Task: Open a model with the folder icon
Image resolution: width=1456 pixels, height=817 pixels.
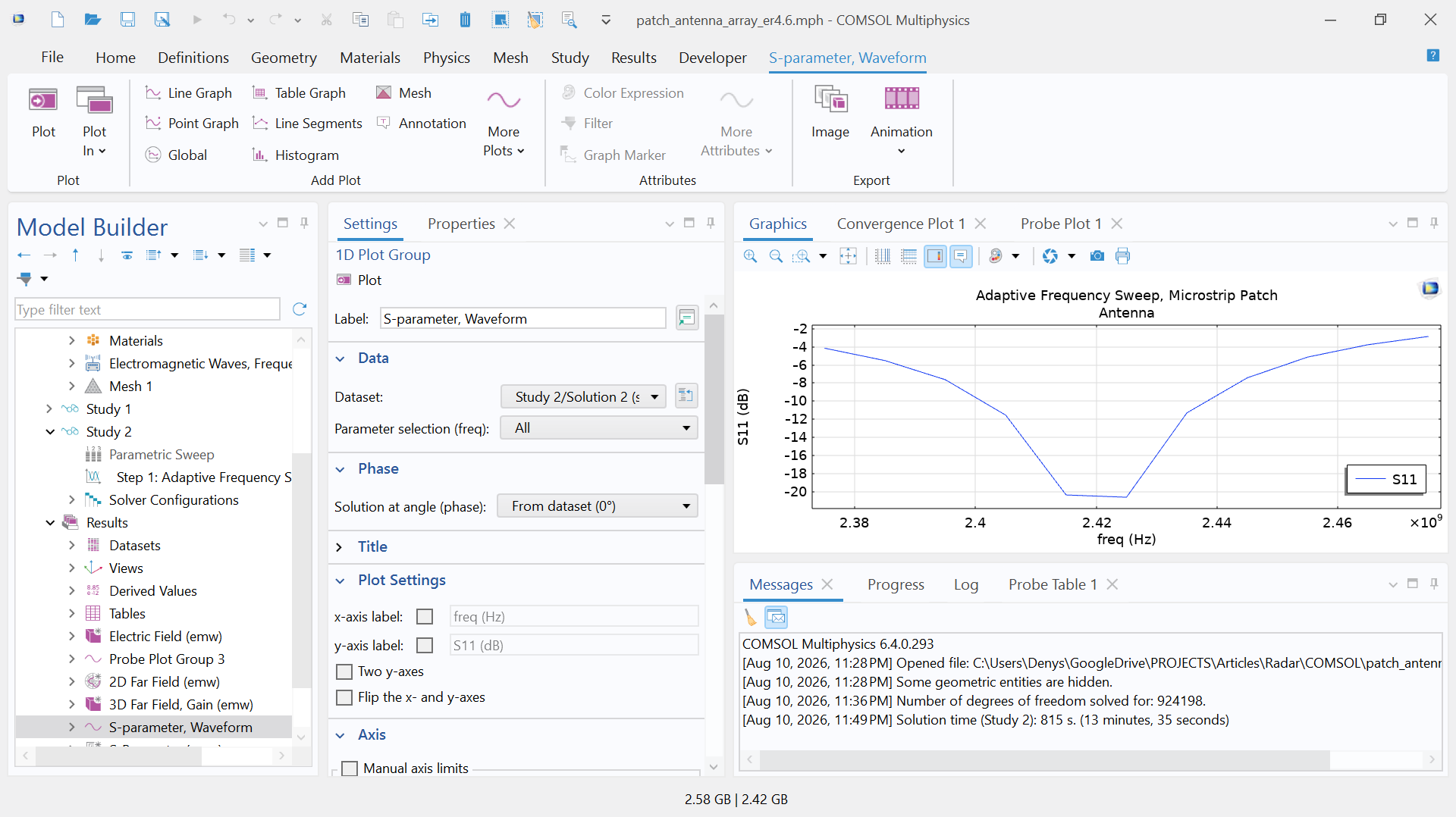Action: tap(93, 20)
